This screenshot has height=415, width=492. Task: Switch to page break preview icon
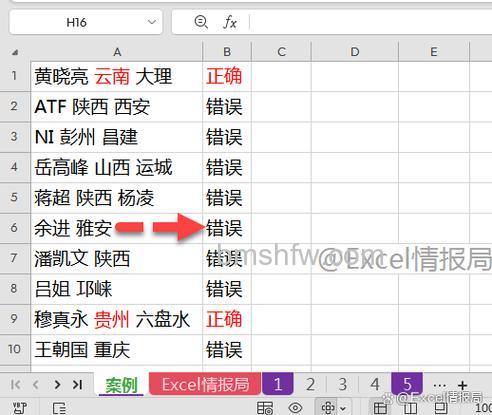411,408
